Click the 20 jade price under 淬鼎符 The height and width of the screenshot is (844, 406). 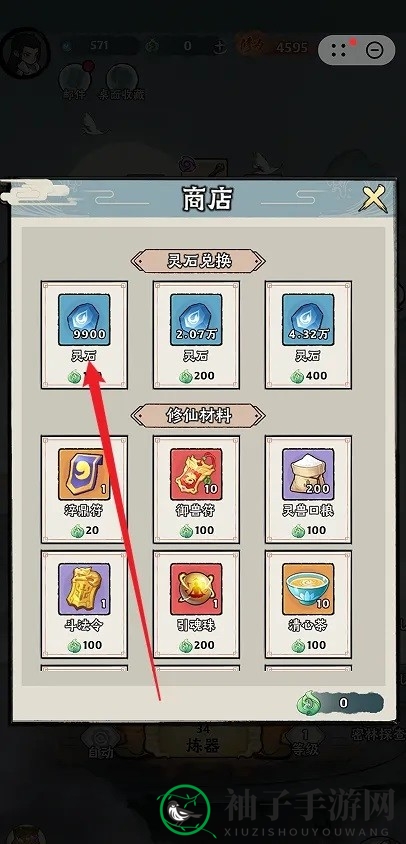(x=85, y=530)
